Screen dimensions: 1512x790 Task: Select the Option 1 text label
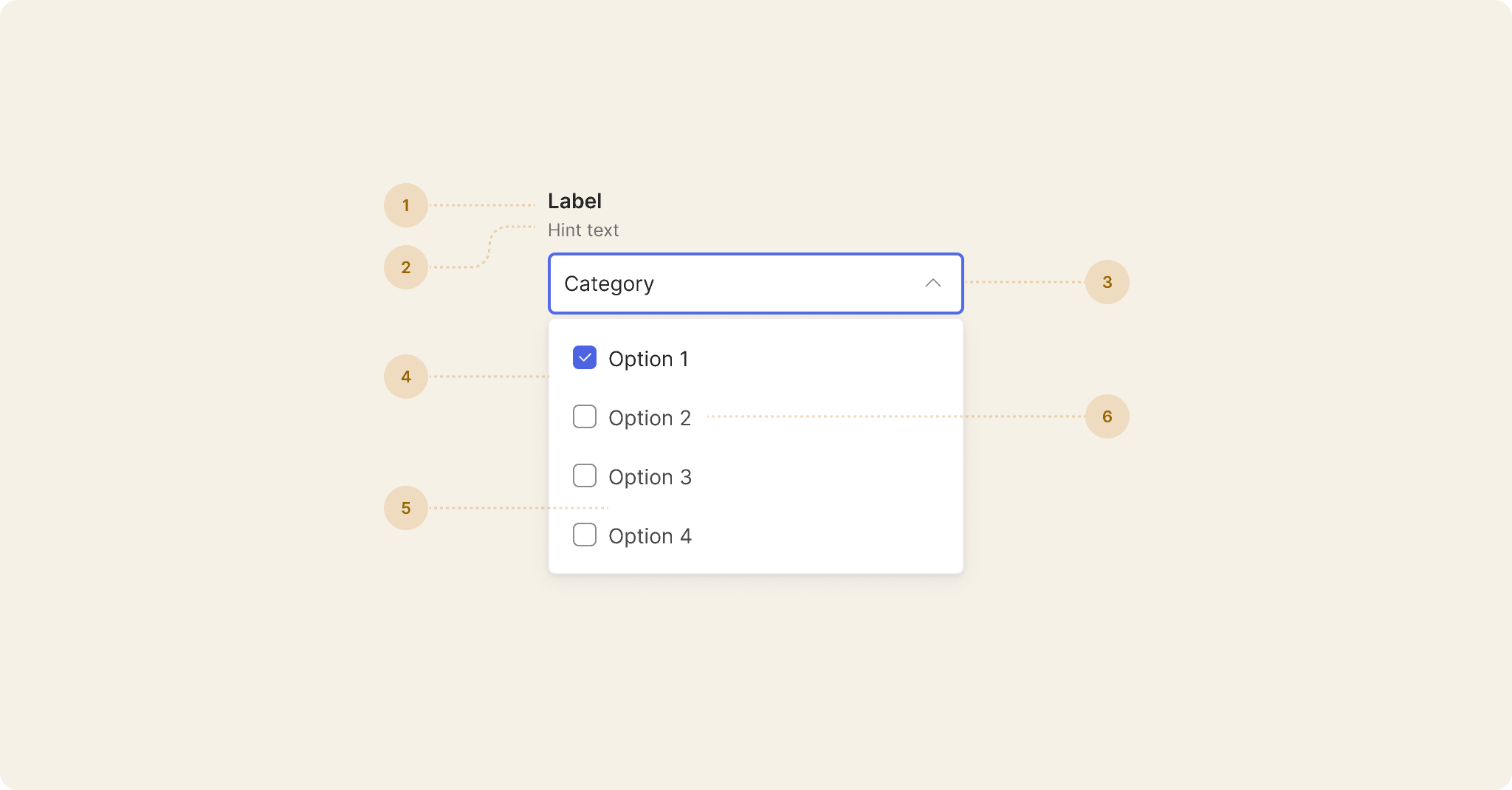click(648, 359)
